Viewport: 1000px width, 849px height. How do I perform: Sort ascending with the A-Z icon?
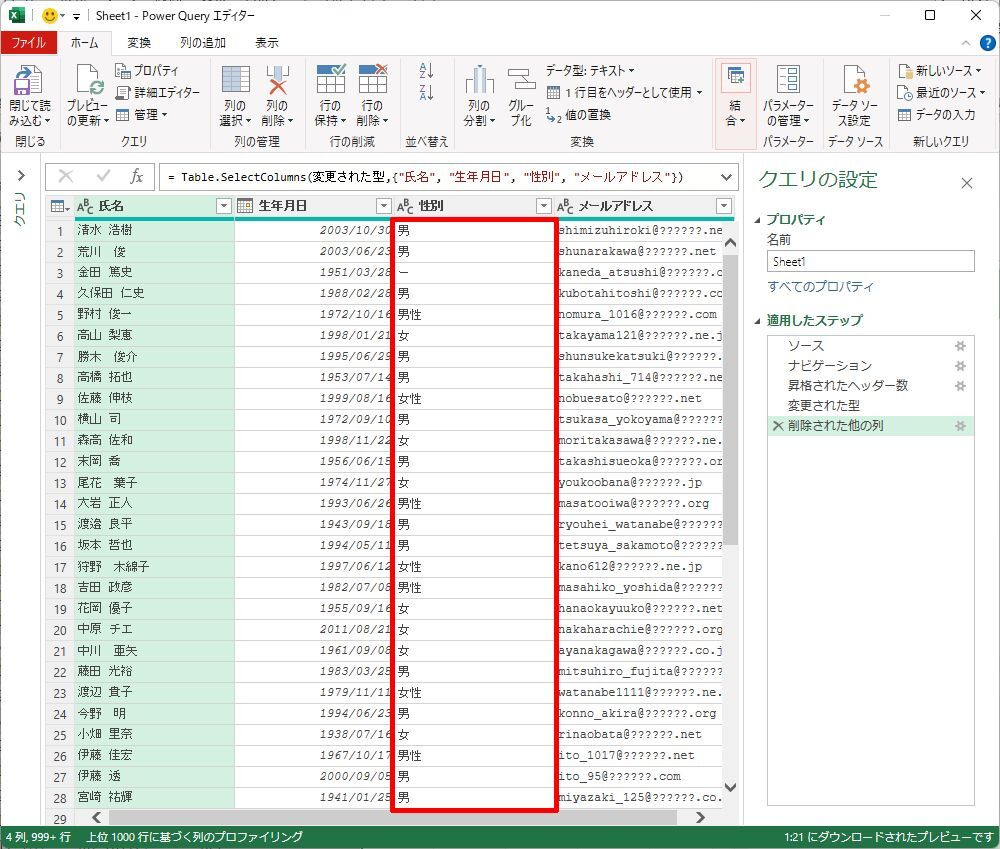pos(427,70)
